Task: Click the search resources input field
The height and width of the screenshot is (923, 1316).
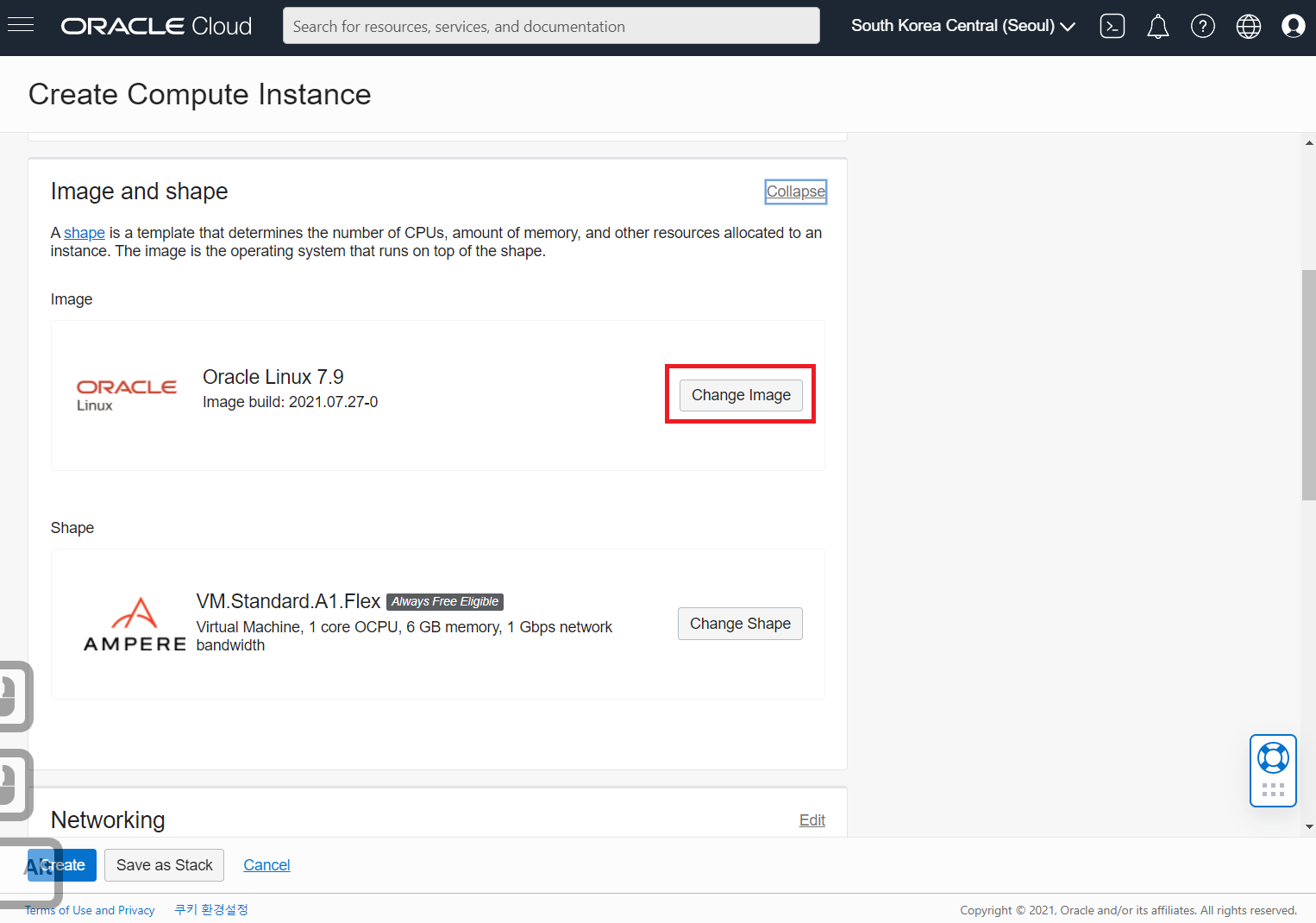Action: click(551, 26)
